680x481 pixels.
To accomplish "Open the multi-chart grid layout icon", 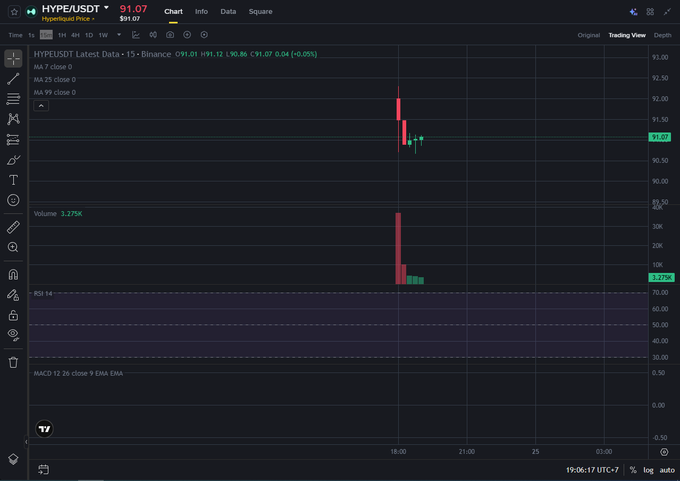I will pyautogui.click(x=650, y=12).
